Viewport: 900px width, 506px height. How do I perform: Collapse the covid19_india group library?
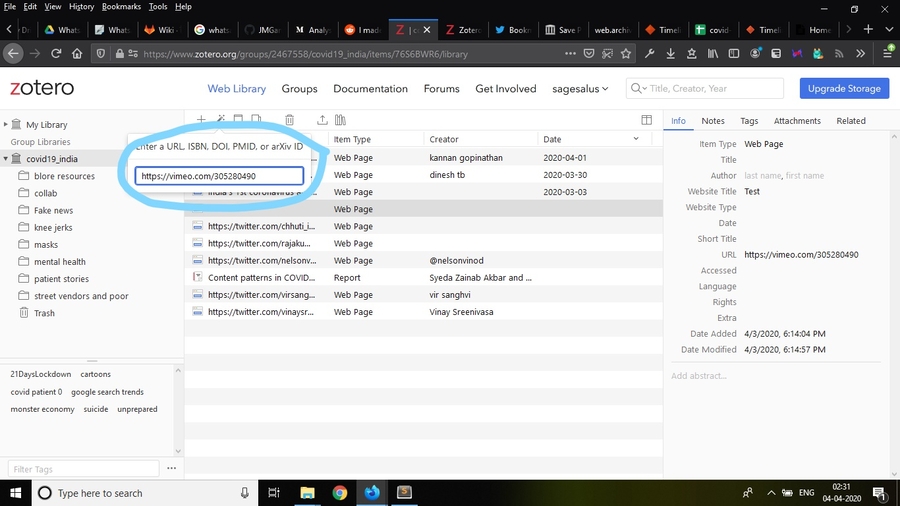click(6, 159)
